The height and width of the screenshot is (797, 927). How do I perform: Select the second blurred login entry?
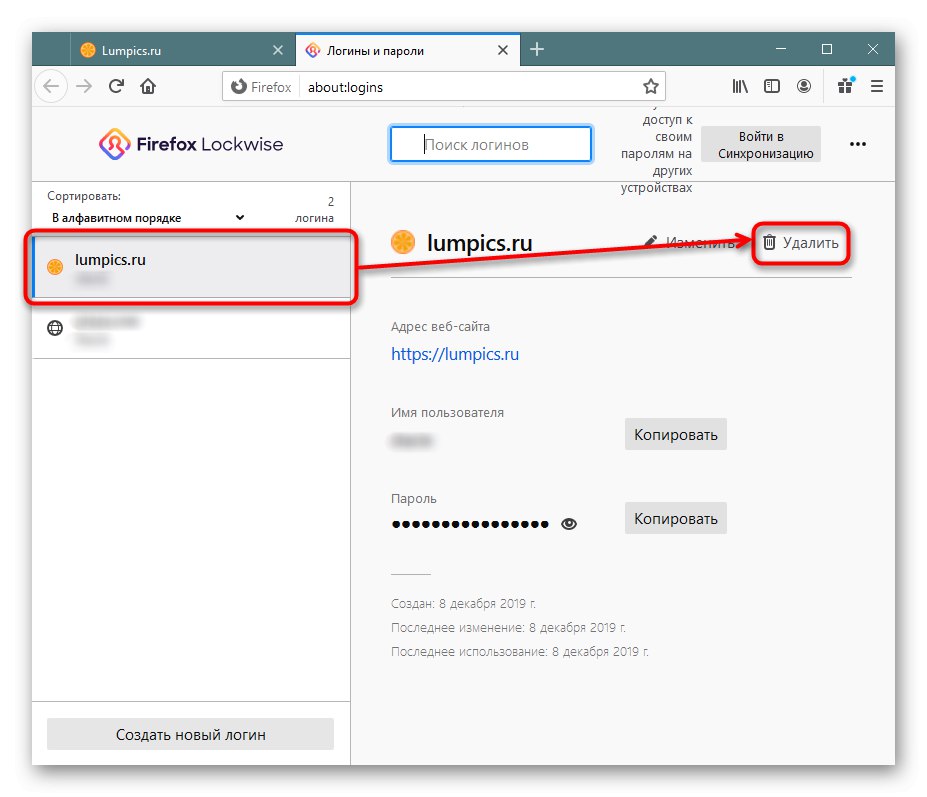point(192,329)
